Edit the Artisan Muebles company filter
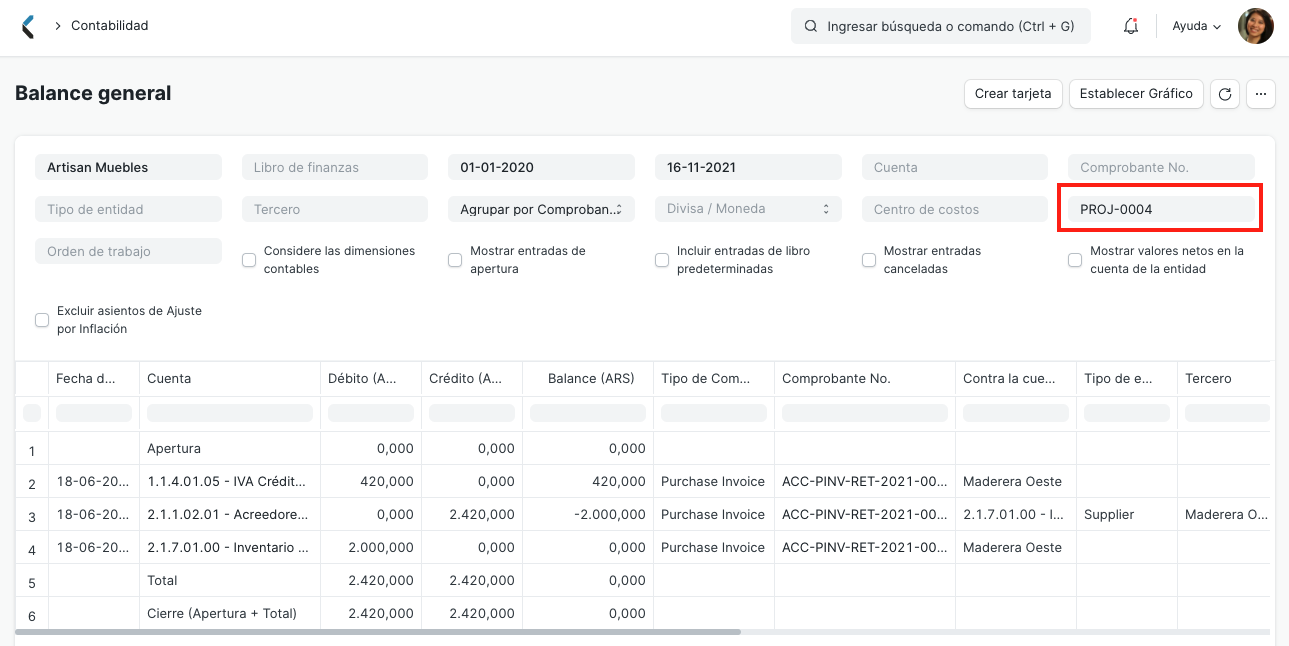 128,167
